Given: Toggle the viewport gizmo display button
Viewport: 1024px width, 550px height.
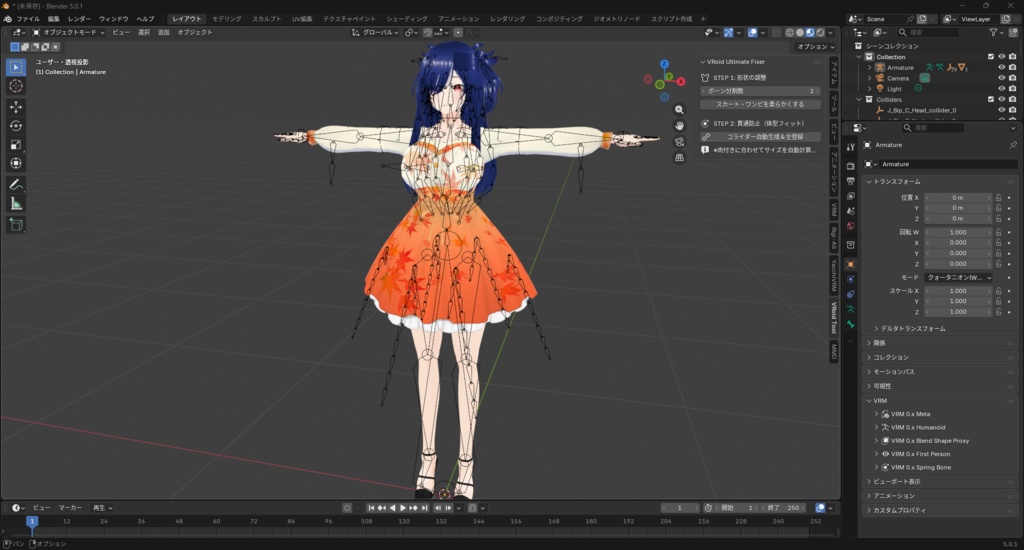Looking at the screenshot, I should click(728, 32).
